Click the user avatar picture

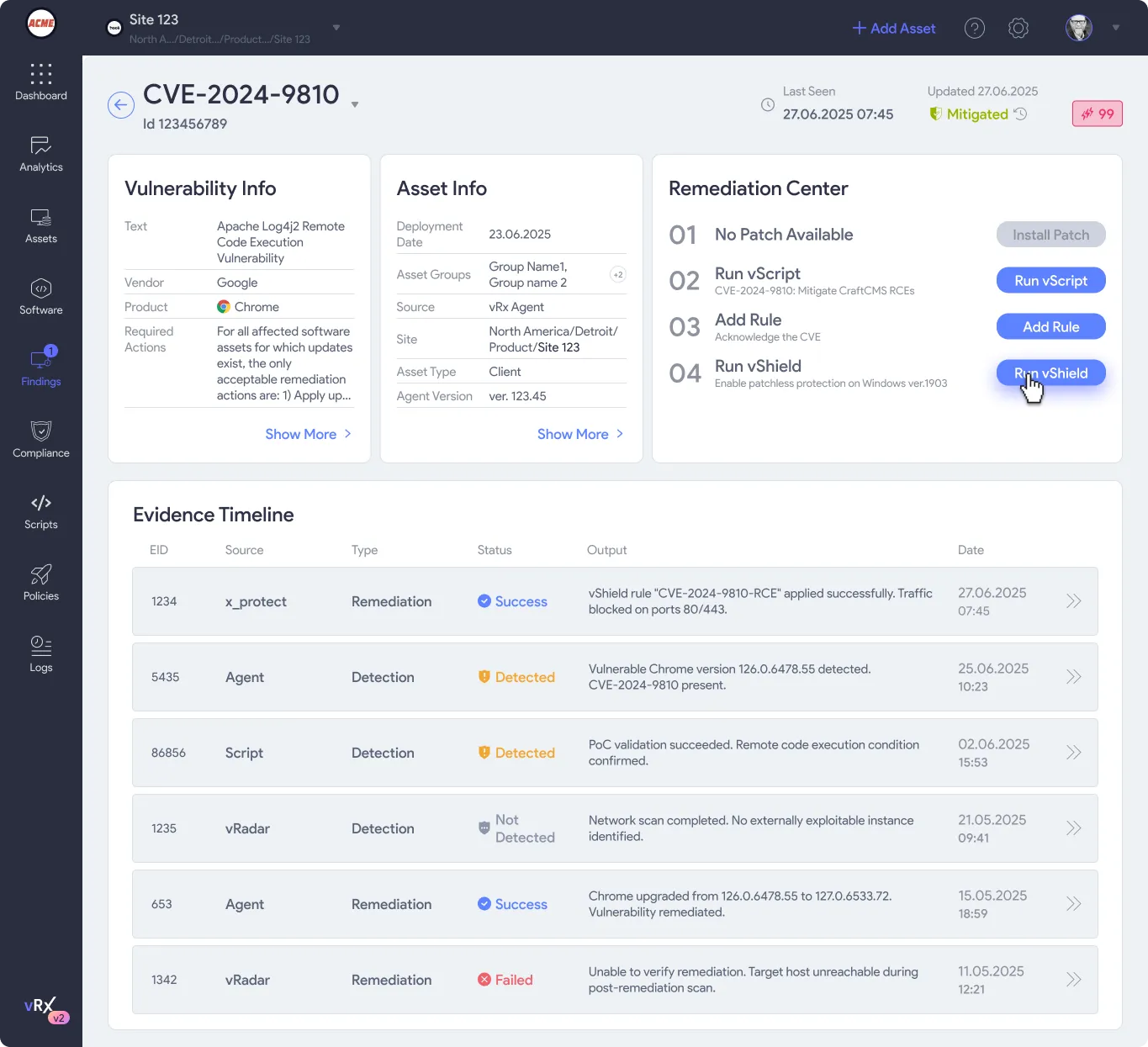[1079, 28]
